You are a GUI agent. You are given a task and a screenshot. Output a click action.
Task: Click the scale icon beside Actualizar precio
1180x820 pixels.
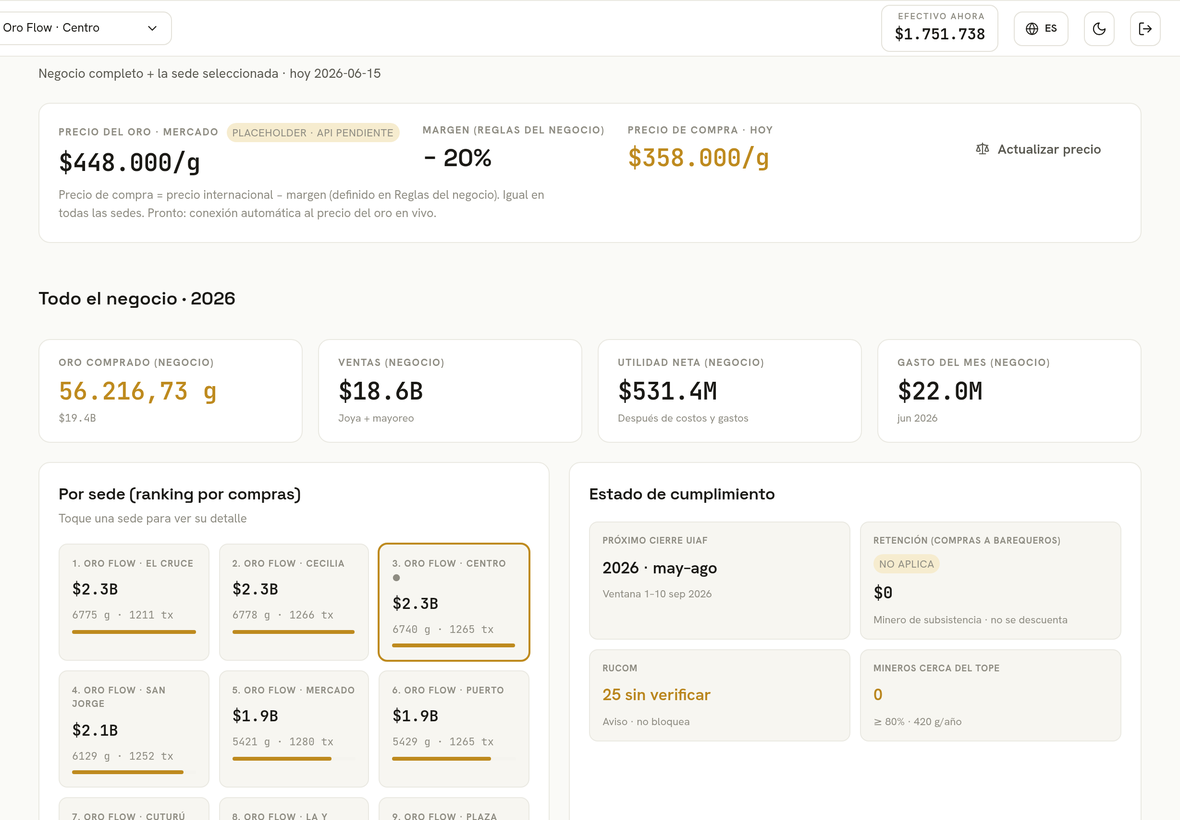tap(982, 149)
